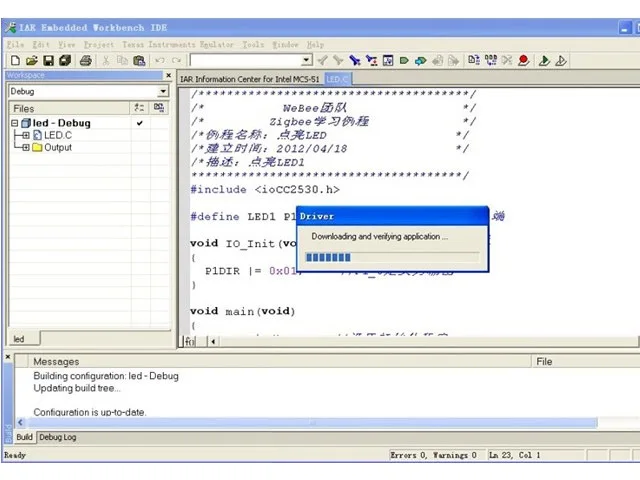Screen dimensions: 640x480
Task: Click the Go To Line toolbar icon
Action: coord(388,61)
